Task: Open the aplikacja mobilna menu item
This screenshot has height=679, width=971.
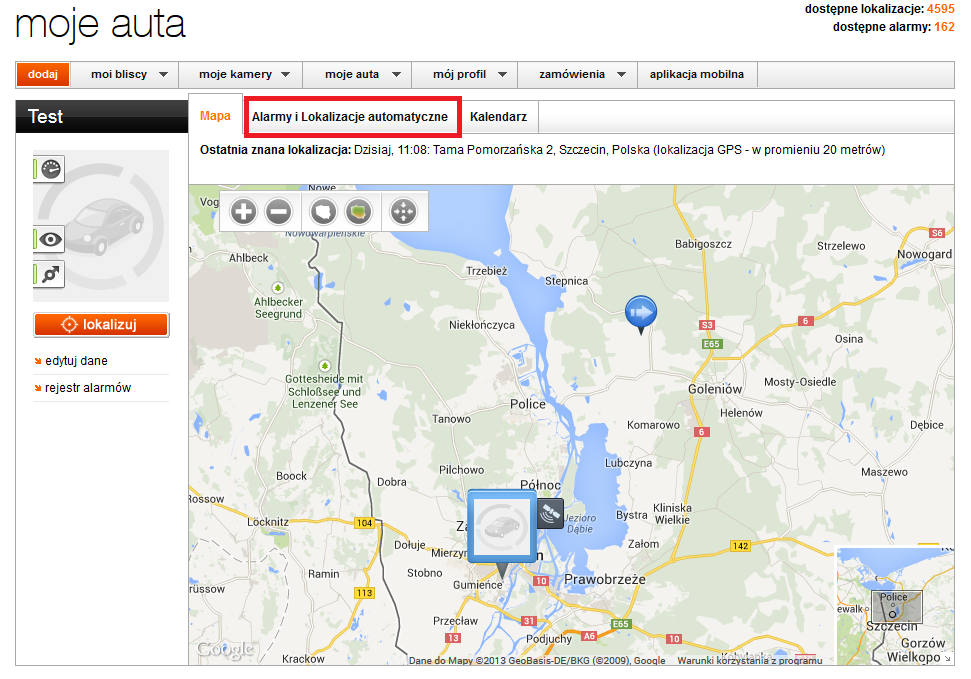Action: pyautogui.click(x=697, y=75)
